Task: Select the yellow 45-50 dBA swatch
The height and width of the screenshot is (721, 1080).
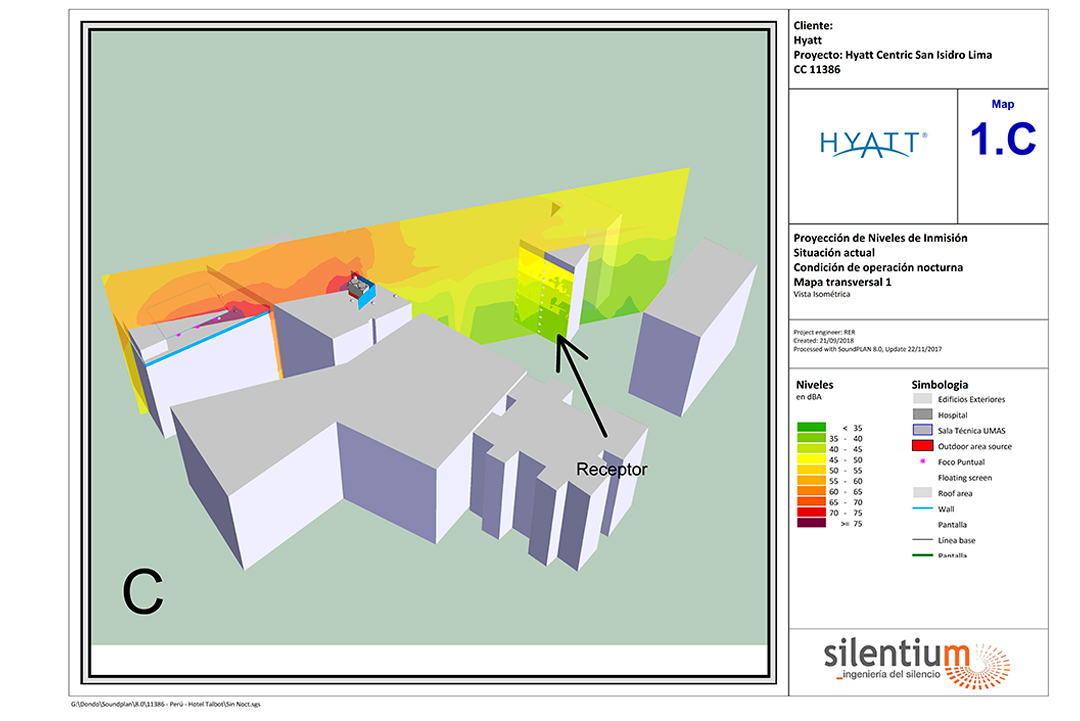Action: (x=811, y=459)
